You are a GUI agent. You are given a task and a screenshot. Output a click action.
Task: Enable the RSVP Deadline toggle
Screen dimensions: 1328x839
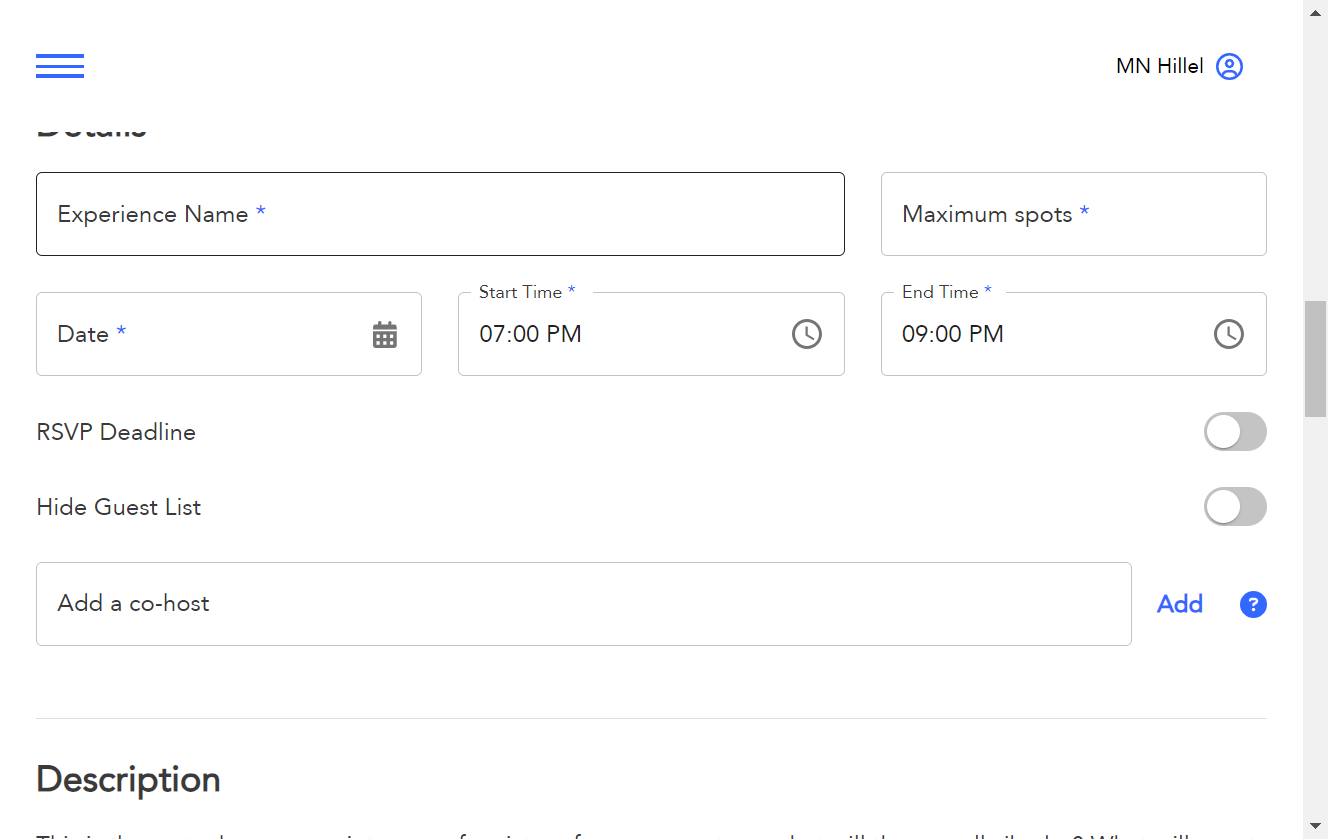(x=1235, y=432)
